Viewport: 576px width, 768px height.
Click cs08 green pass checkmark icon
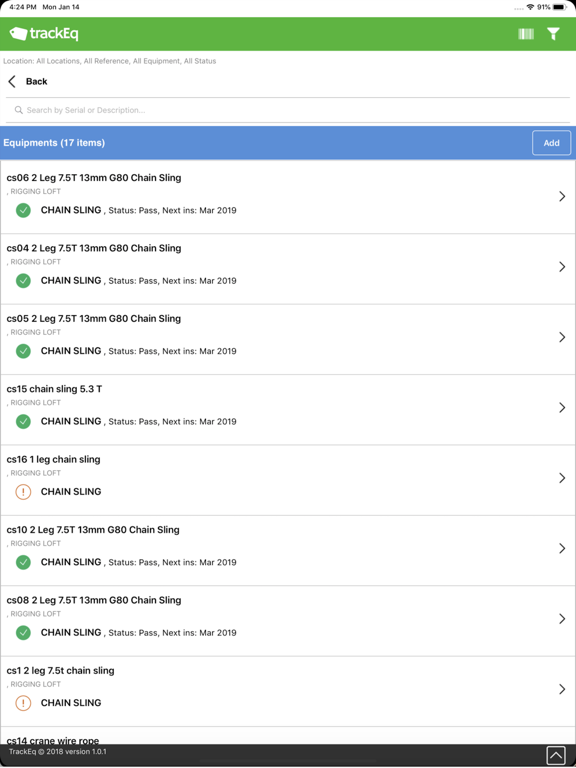click(23, 632)
